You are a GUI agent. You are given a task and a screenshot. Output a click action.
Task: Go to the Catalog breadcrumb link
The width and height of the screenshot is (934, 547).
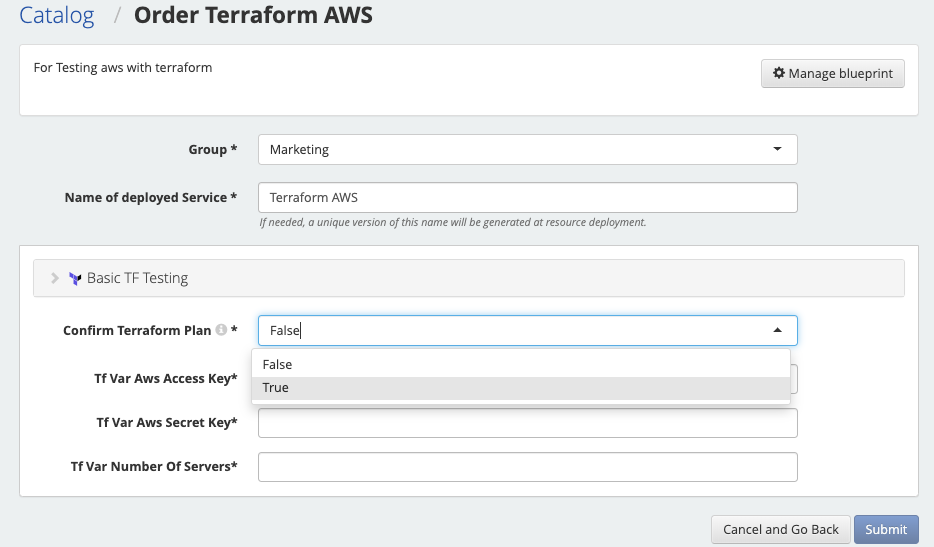click(57, 15)
